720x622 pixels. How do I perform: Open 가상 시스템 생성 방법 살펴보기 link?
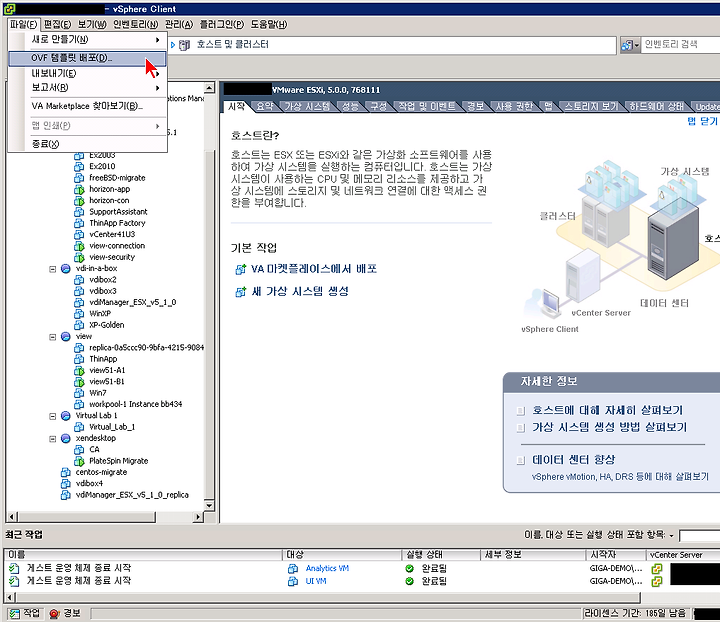609,427
